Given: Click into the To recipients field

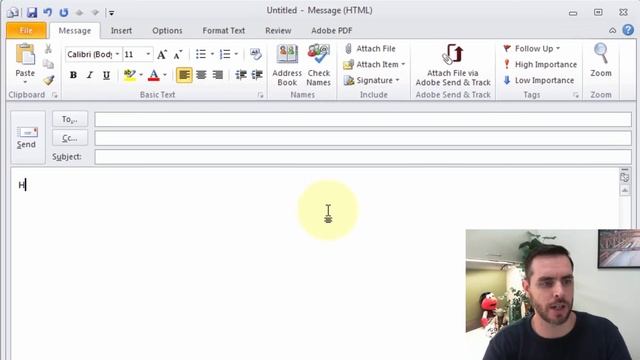Looking at the screenshot, I should pyautogui.click(x=363, y=119).
